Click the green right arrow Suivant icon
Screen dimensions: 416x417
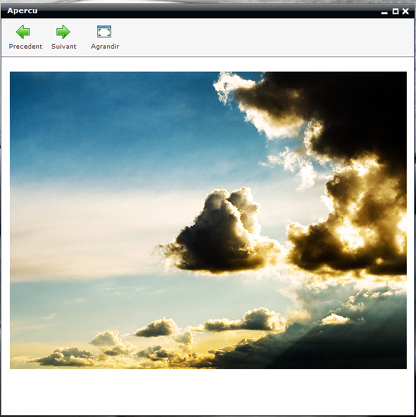coord(63,32)
